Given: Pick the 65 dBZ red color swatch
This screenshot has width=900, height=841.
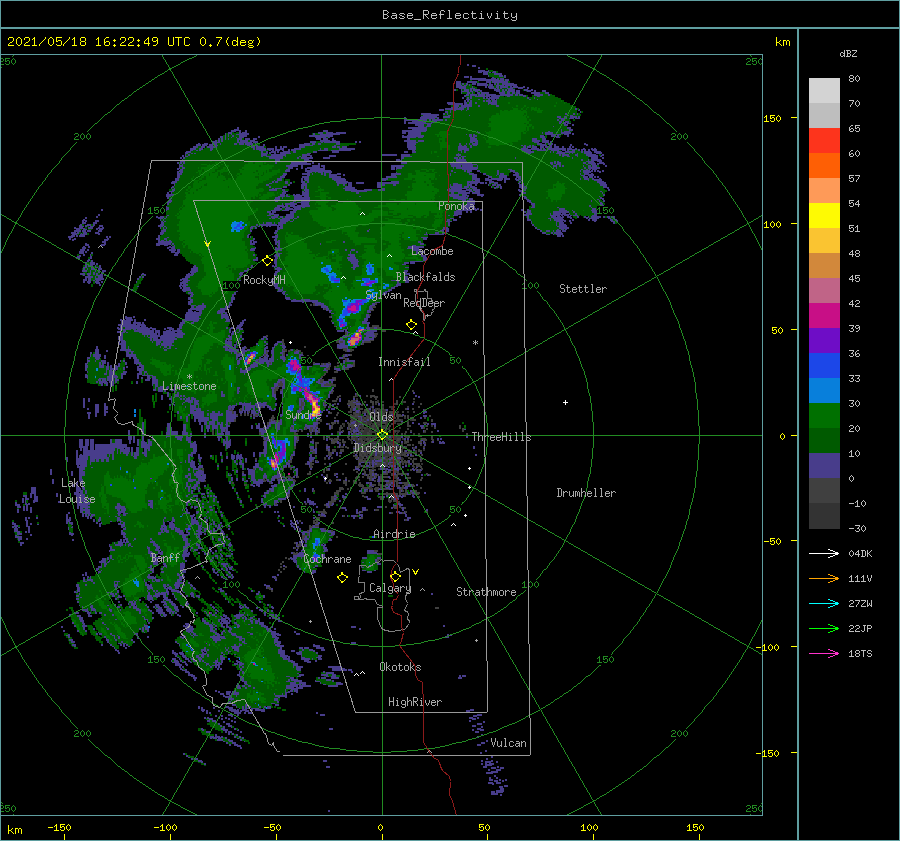Looking at the screenshot, I should pos(824,140).
